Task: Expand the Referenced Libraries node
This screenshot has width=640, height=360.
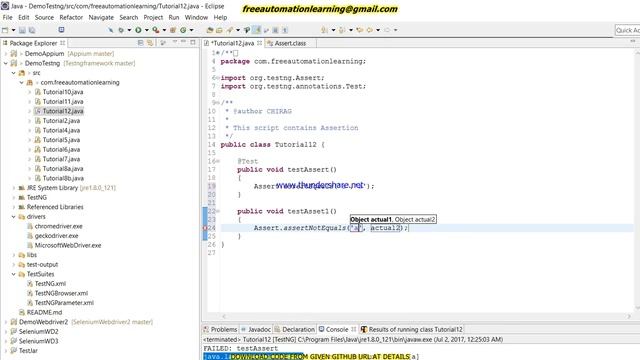Action: click(x=14, y=207)
